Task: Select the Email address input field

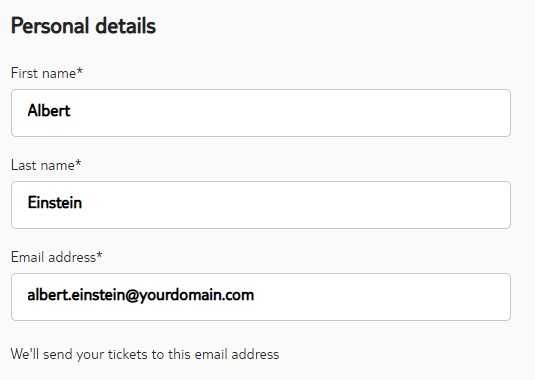Action: (261, 297)
